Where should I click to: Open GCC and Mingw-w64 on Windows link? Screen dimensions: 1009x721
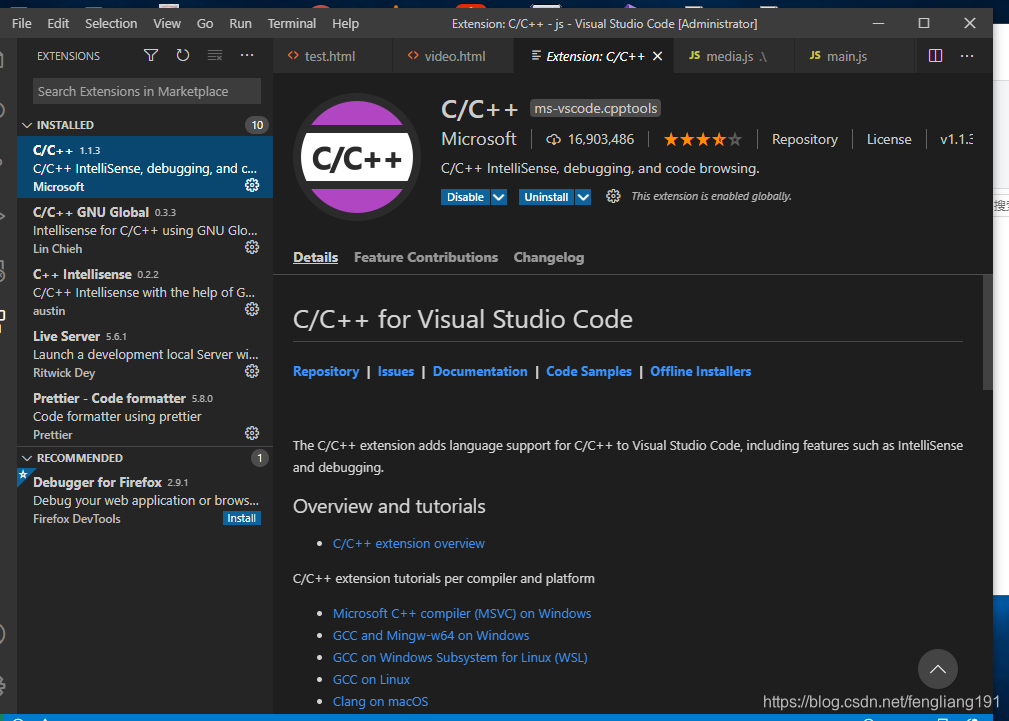[x=431, y=635]
